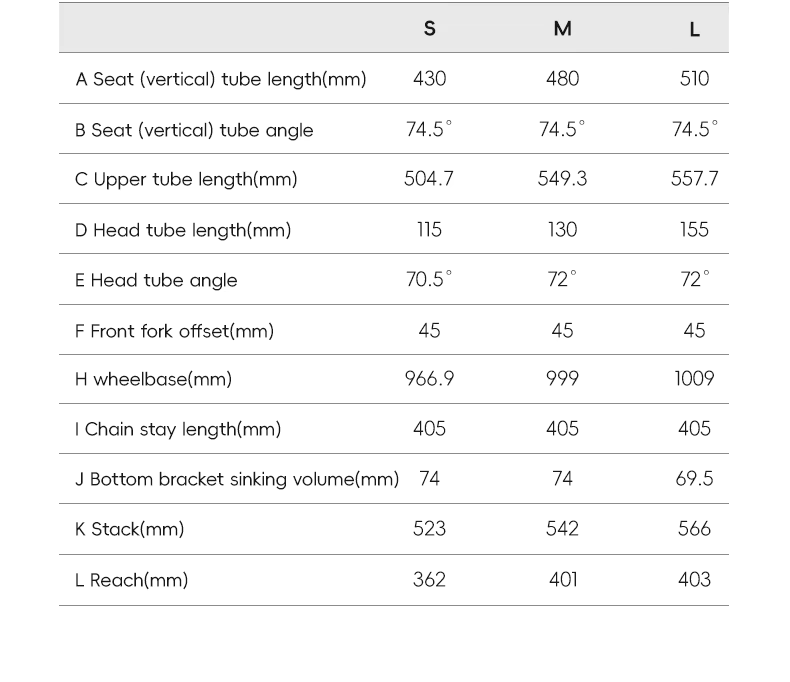Viewport: 790px width, 682px height.
Task: Click the M size column header
Action: point(562,29)
